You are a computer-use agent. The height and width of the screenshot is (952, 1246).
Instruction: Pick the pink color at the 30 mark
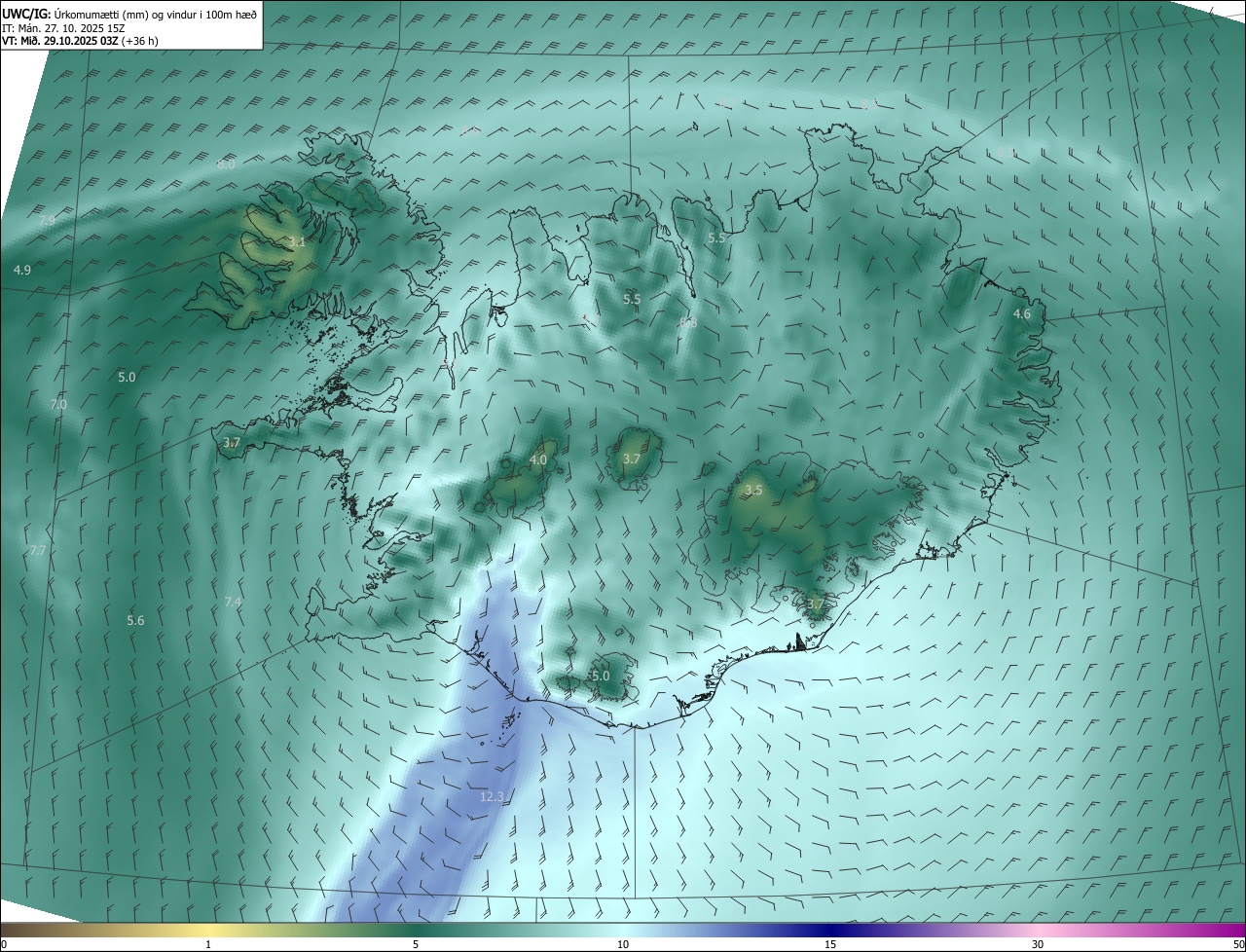pos(1038,930)
